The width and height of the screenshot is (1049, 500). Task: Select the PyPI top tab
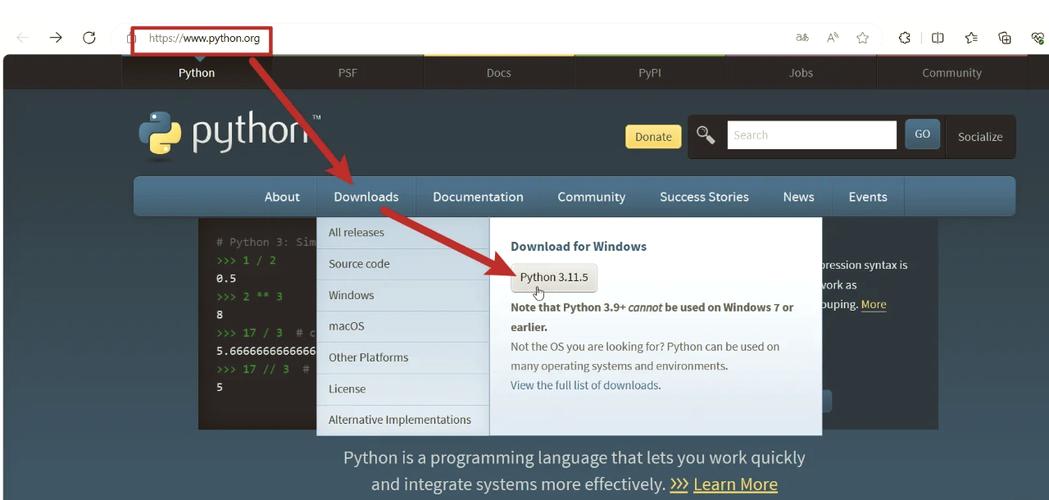[x=650, y=73]
